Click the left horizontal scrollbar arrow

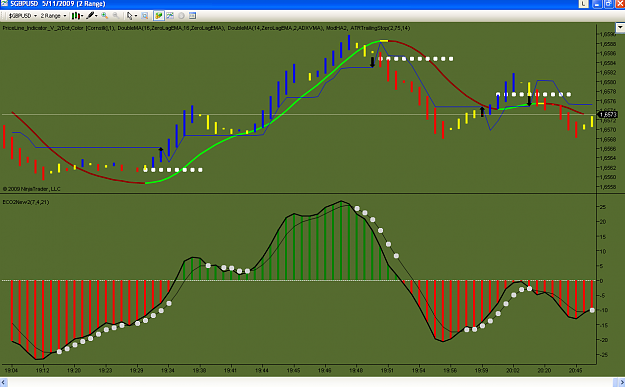(4, 383)
